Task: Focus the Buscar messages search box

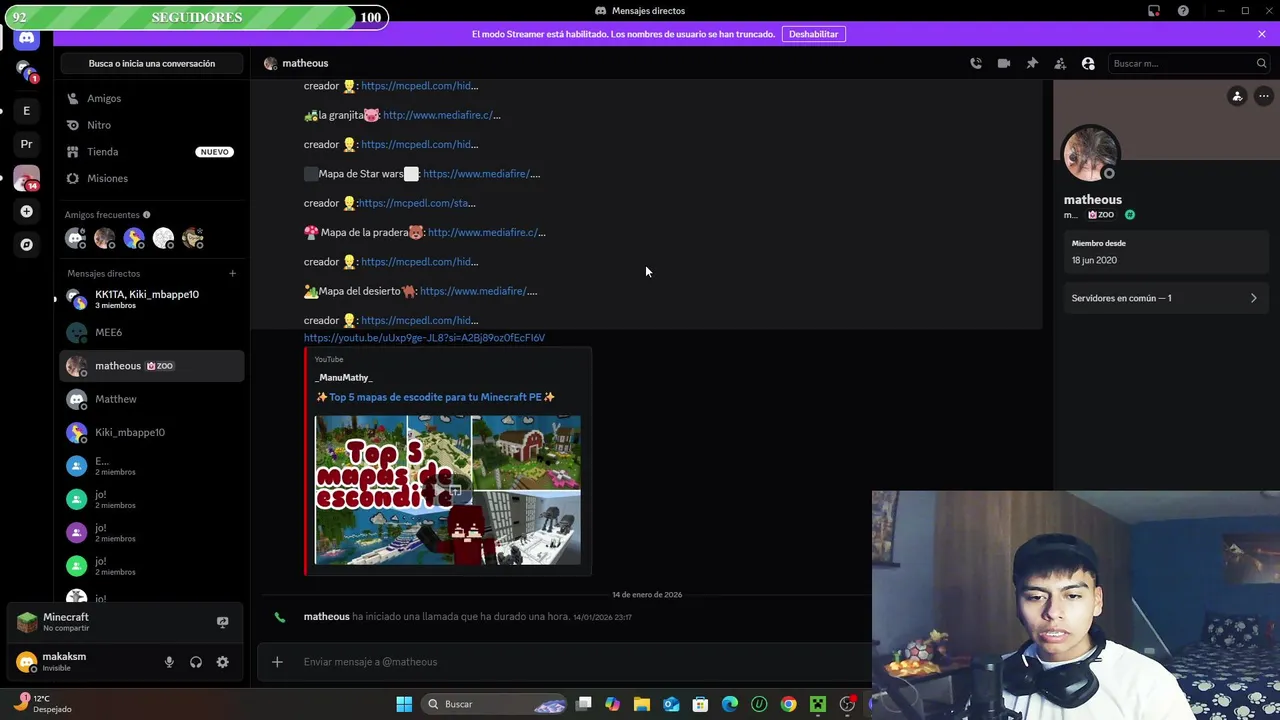Action: pos(1189,63)
